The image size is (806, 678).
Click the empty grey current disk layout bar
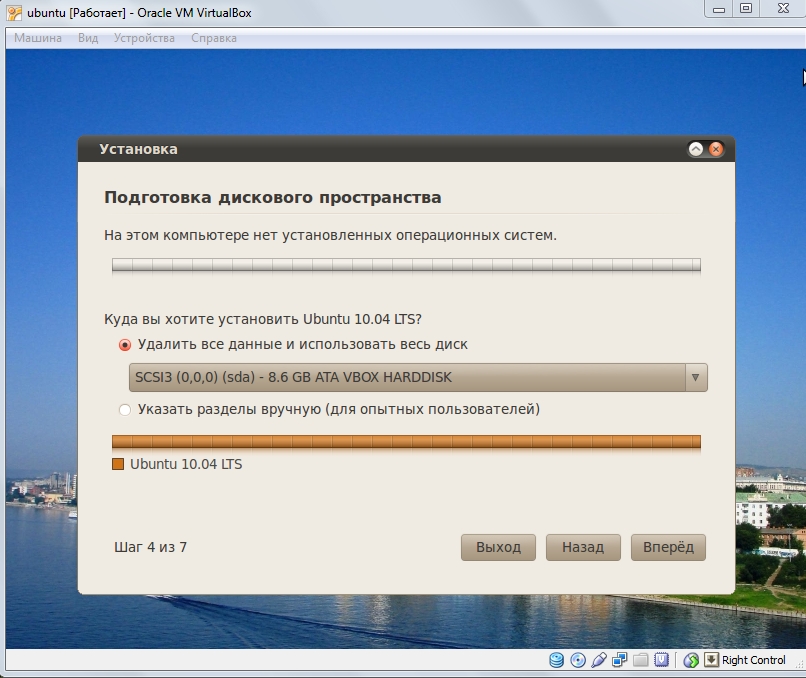[x=406, y=265]
